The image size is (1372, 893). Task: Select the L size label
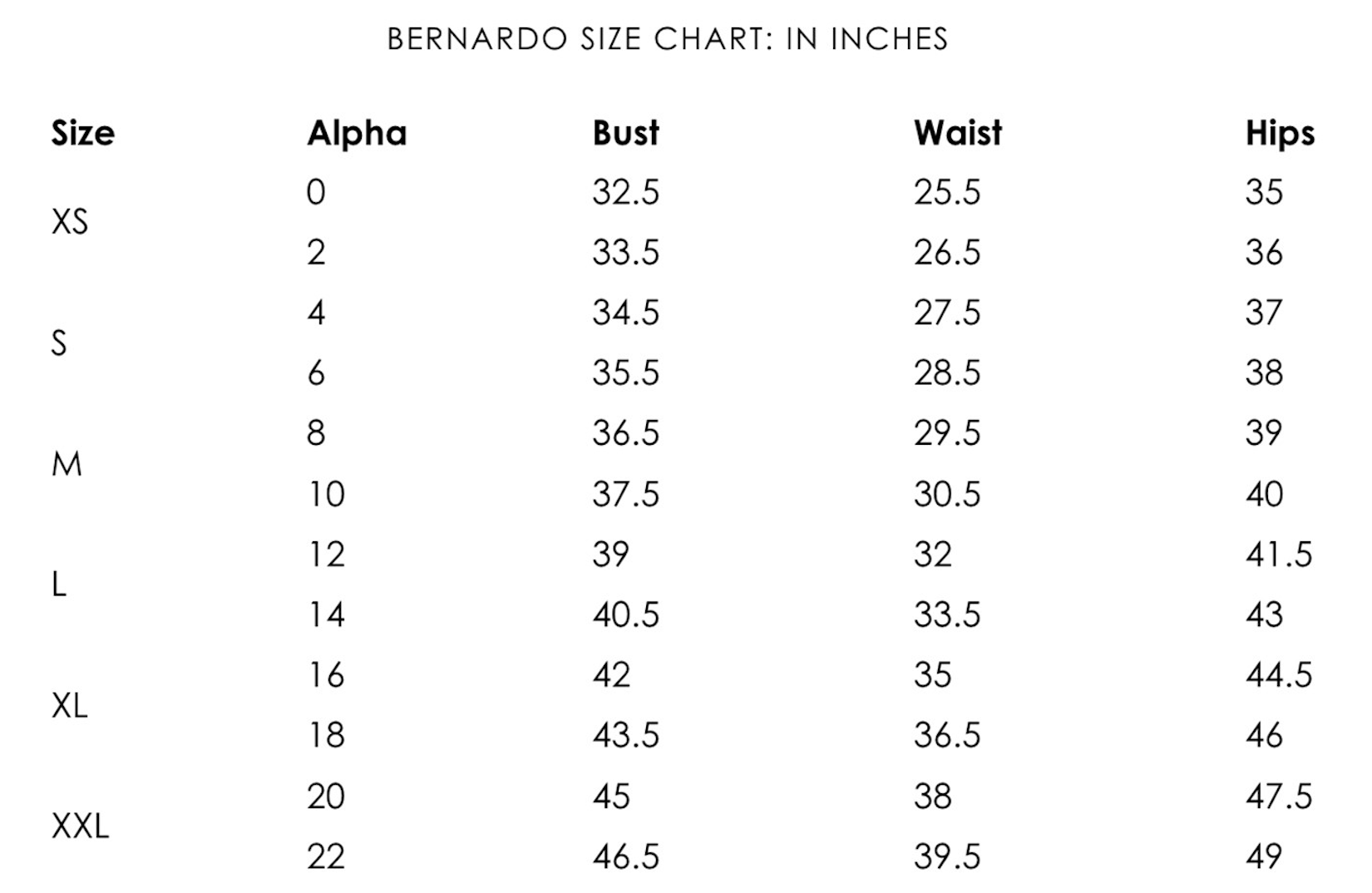point(59,585)
